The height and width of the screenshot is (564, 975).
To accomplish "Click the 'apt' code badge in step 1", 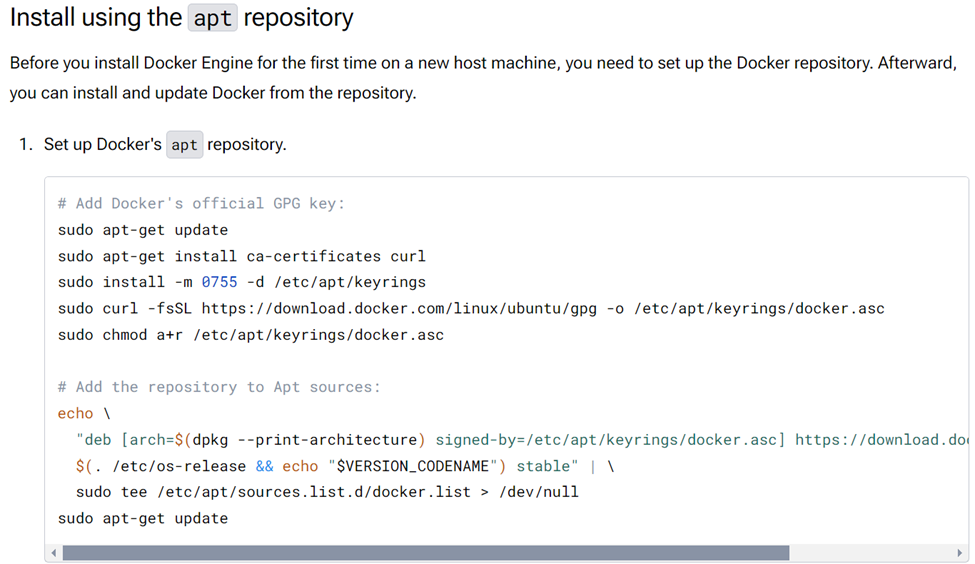I will (185, 145).
